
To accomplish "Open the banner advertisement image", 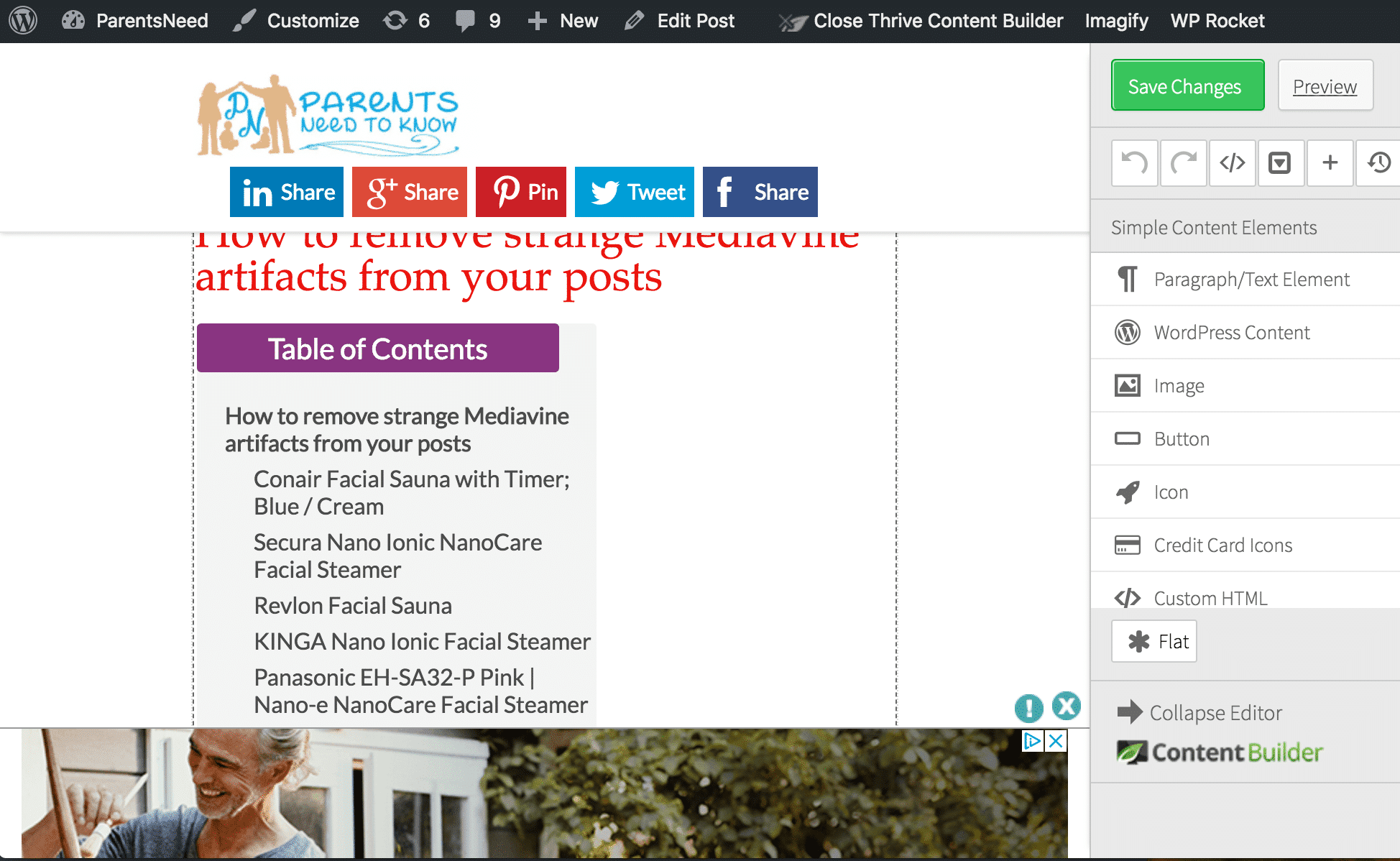I will pos(544,793).
